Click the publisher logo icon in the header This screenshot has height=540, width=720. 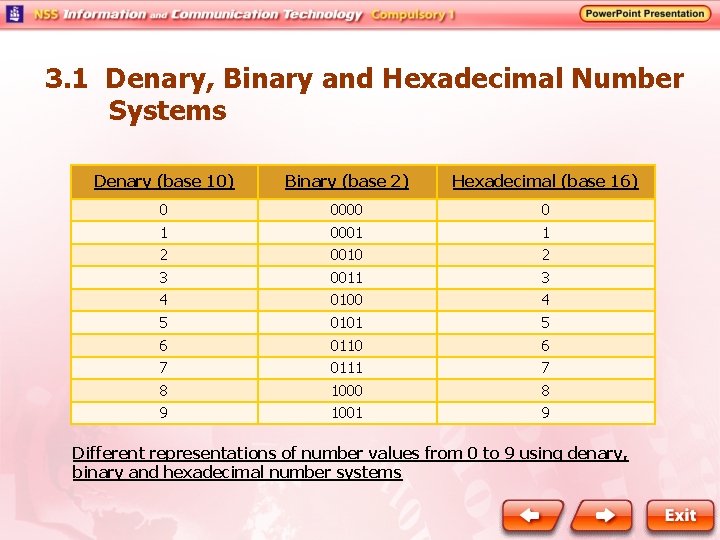[15, 14]
